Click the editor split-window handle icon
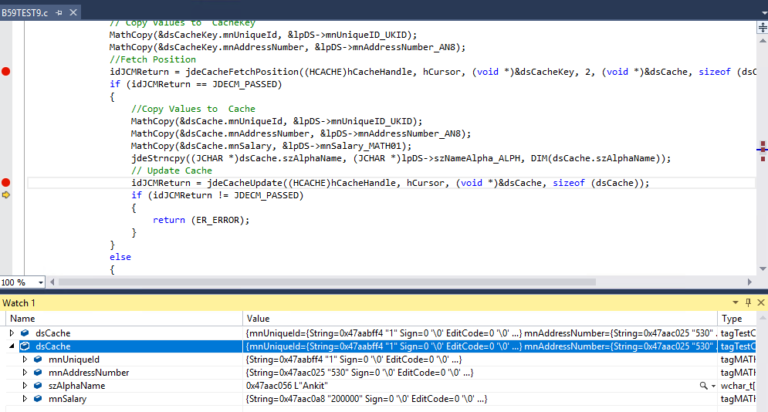768x412 pixels. click(x=763, y=28)
